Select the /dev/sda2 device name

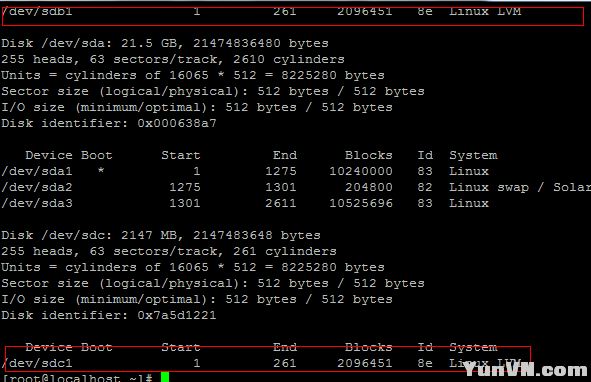(x=37, y=187)
